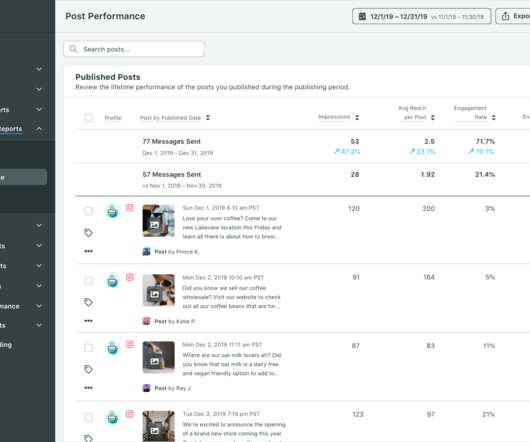Click the 71.7% engagement rate value
The height and width of the screenshot is (442, 530).
[485, 141]
